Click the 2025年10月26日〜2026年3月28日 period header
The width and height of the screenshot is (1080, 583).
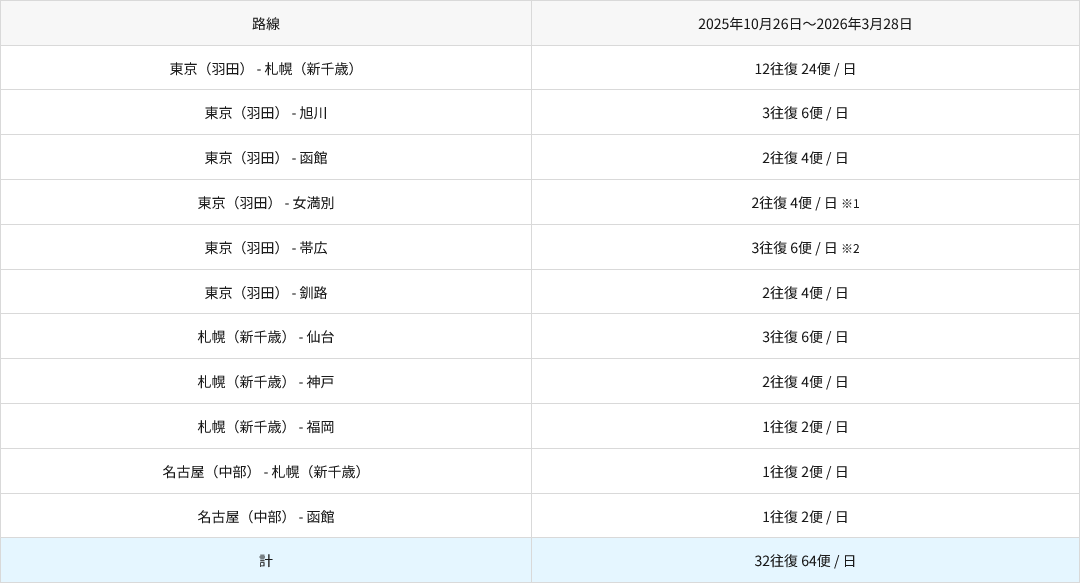805,24
